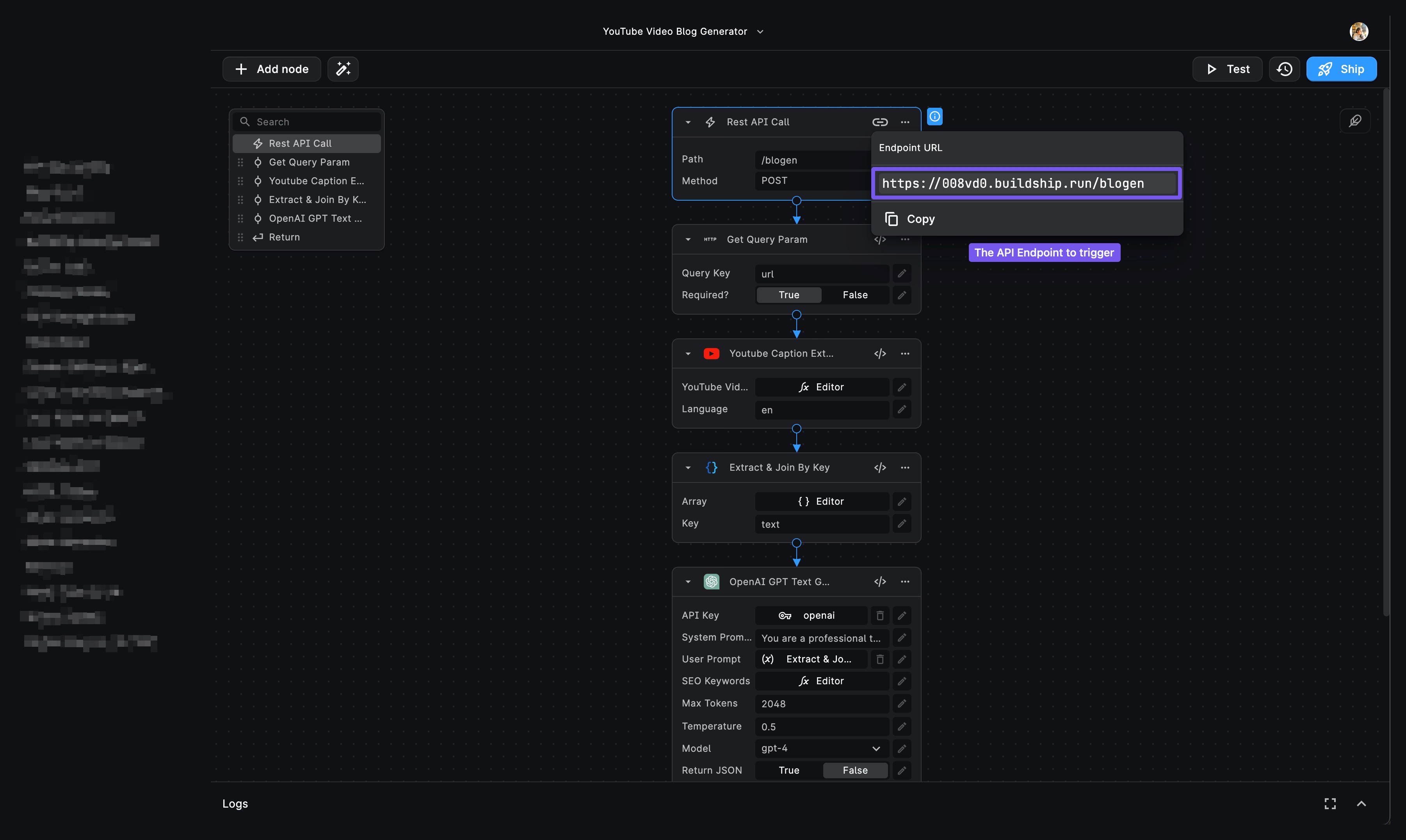Collapse the Youtube Caption Extractor node
This screenshot has height=840, width=1406.
[688, 353]
